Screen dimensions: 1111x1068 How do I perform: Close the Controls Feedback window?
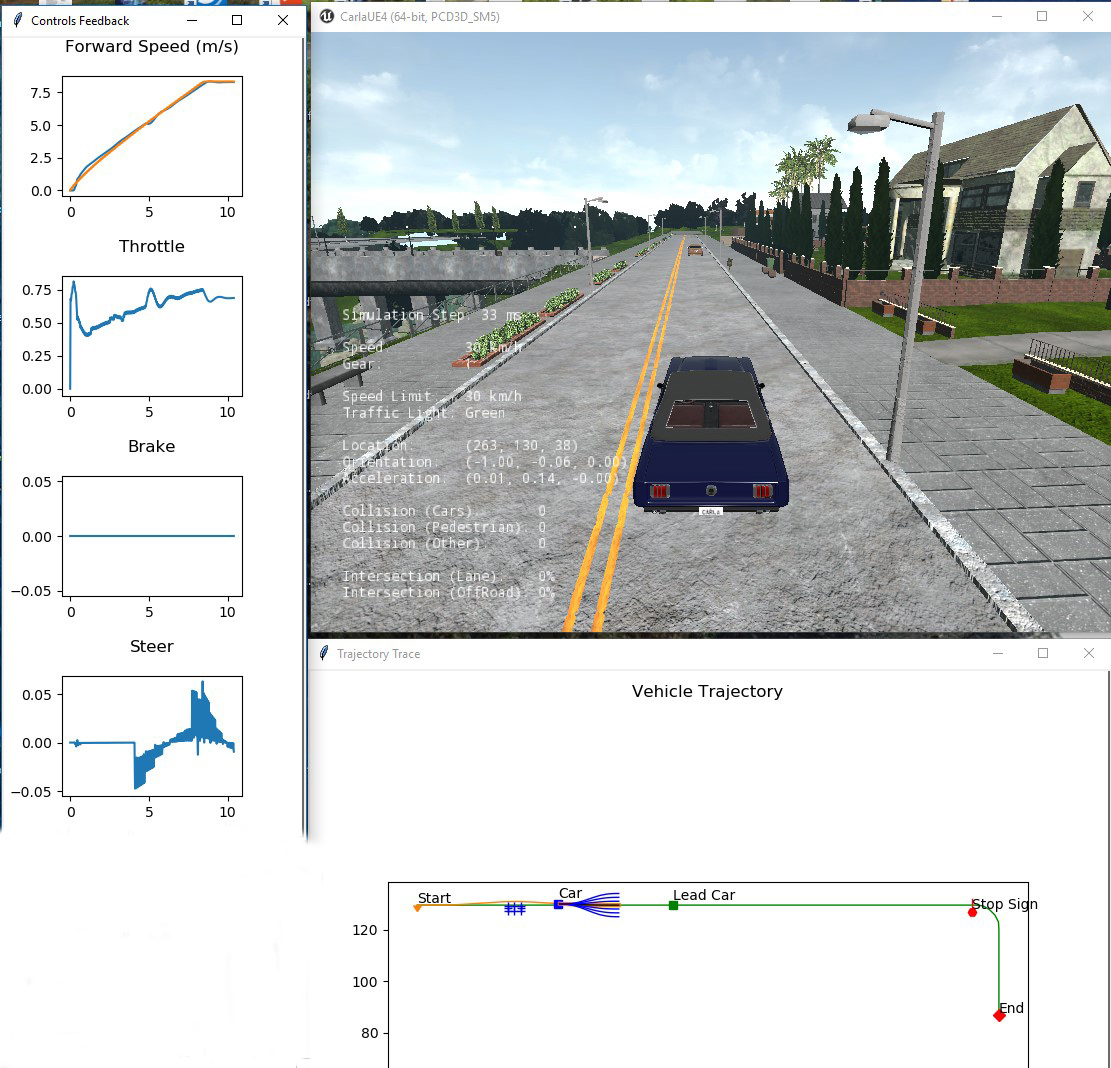pos(283,20)
